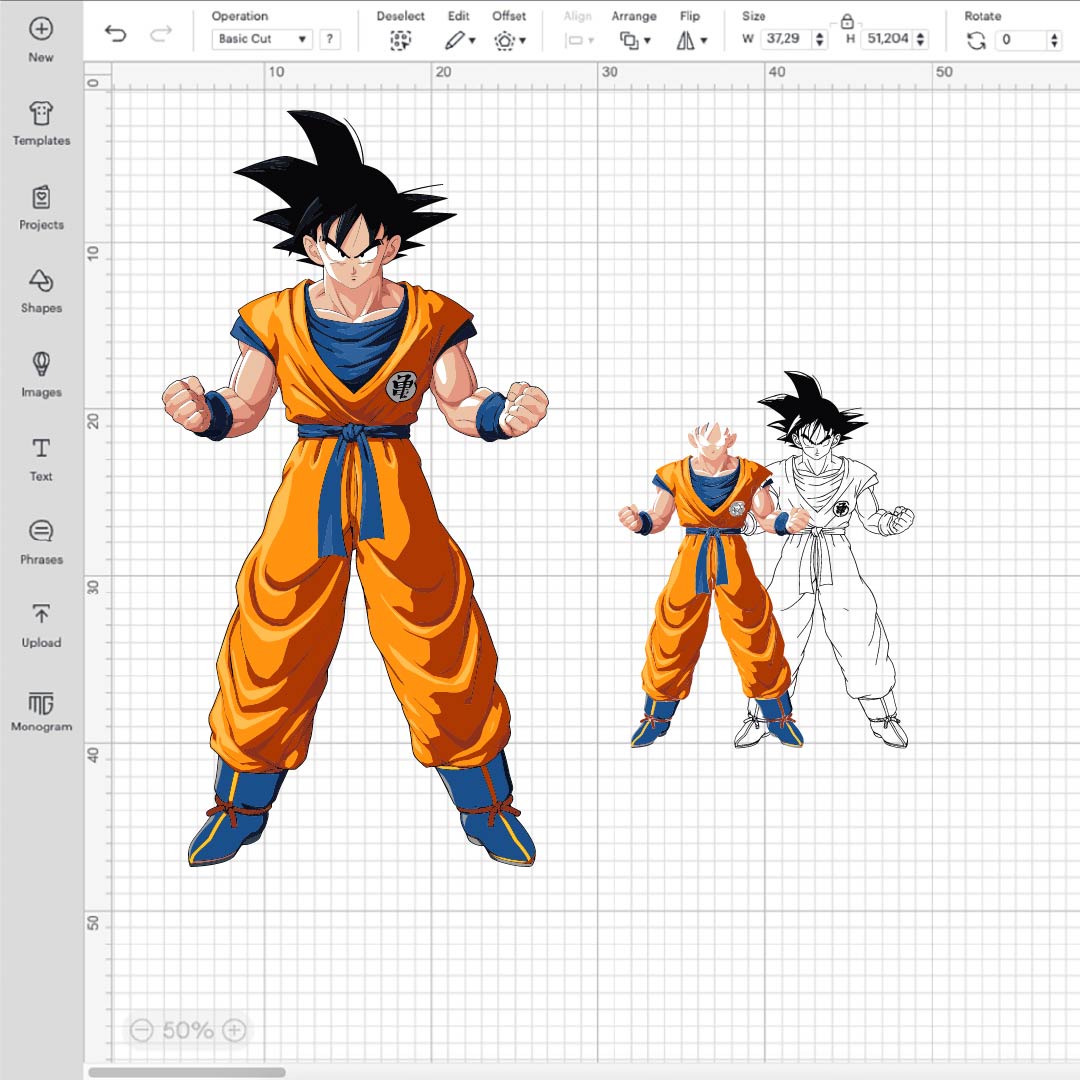Open the Edit pencil menu
Viewport: 1080px width, 1080px height.
(459, 41)
